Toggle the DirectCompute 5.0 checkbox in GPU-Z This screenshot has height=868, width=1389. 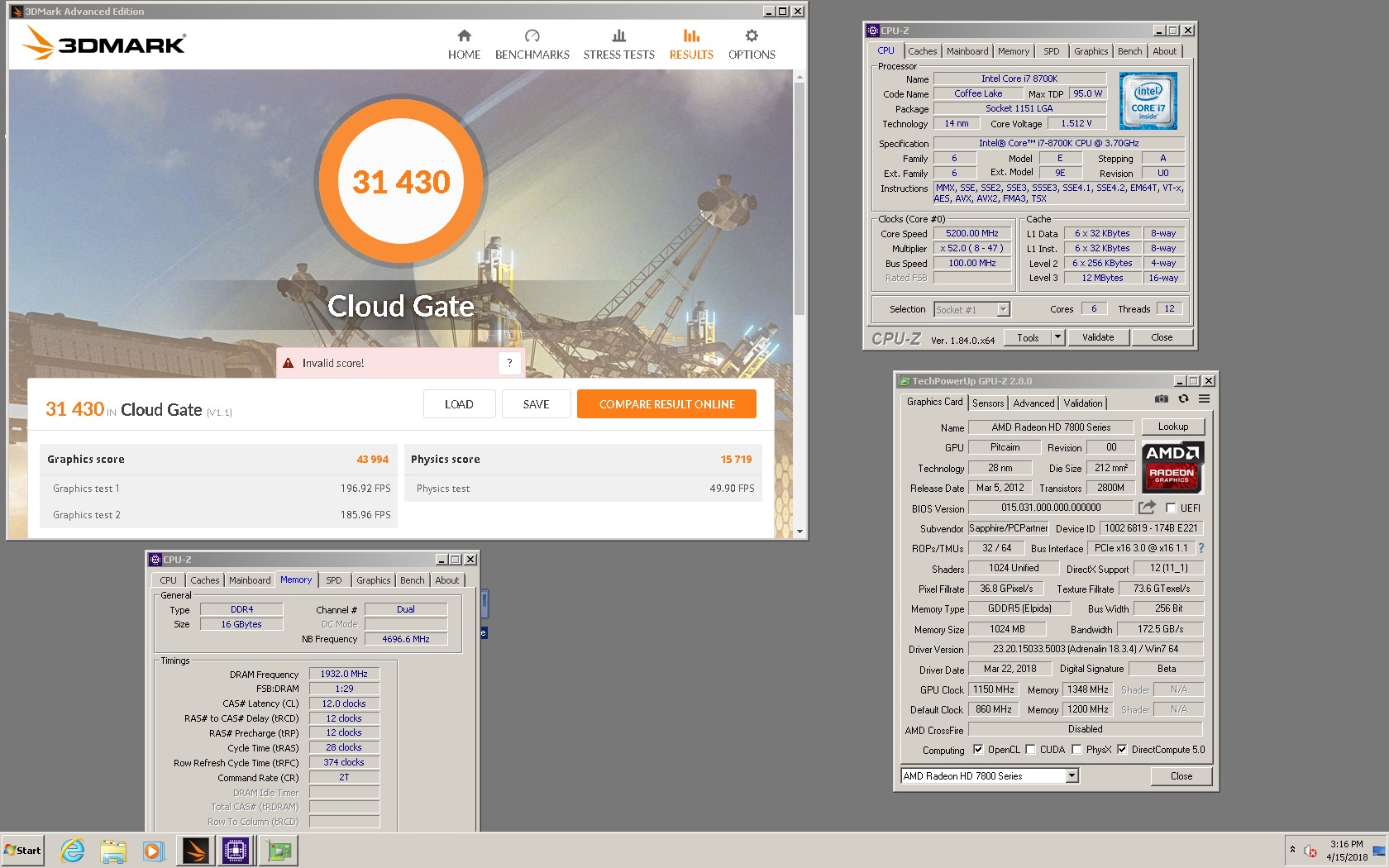point(1122,750)
